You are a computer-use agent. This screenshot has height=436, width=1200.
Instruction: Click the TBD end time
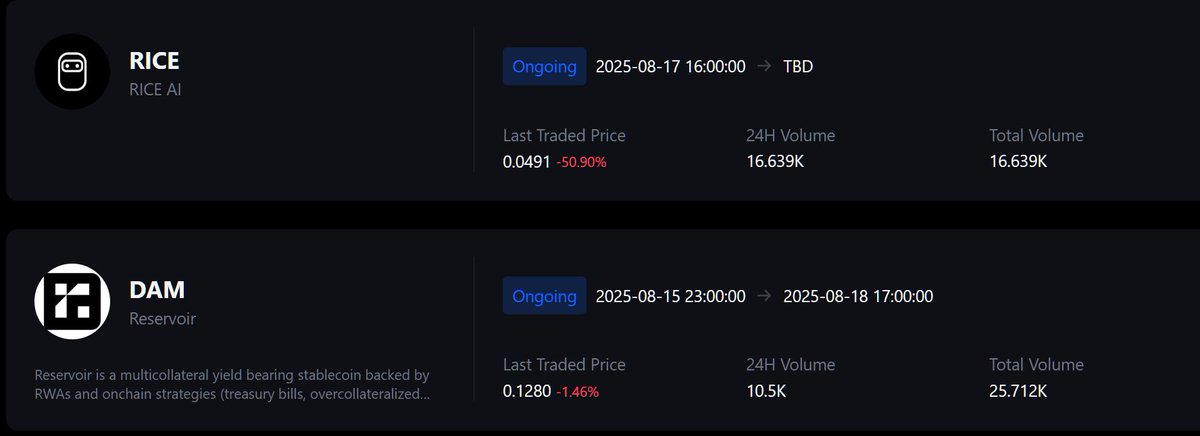click(799, 67)
